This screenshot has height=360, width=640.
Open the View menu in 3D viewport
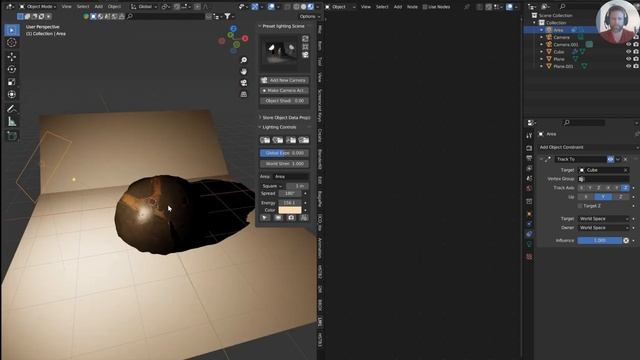point(67,7)
